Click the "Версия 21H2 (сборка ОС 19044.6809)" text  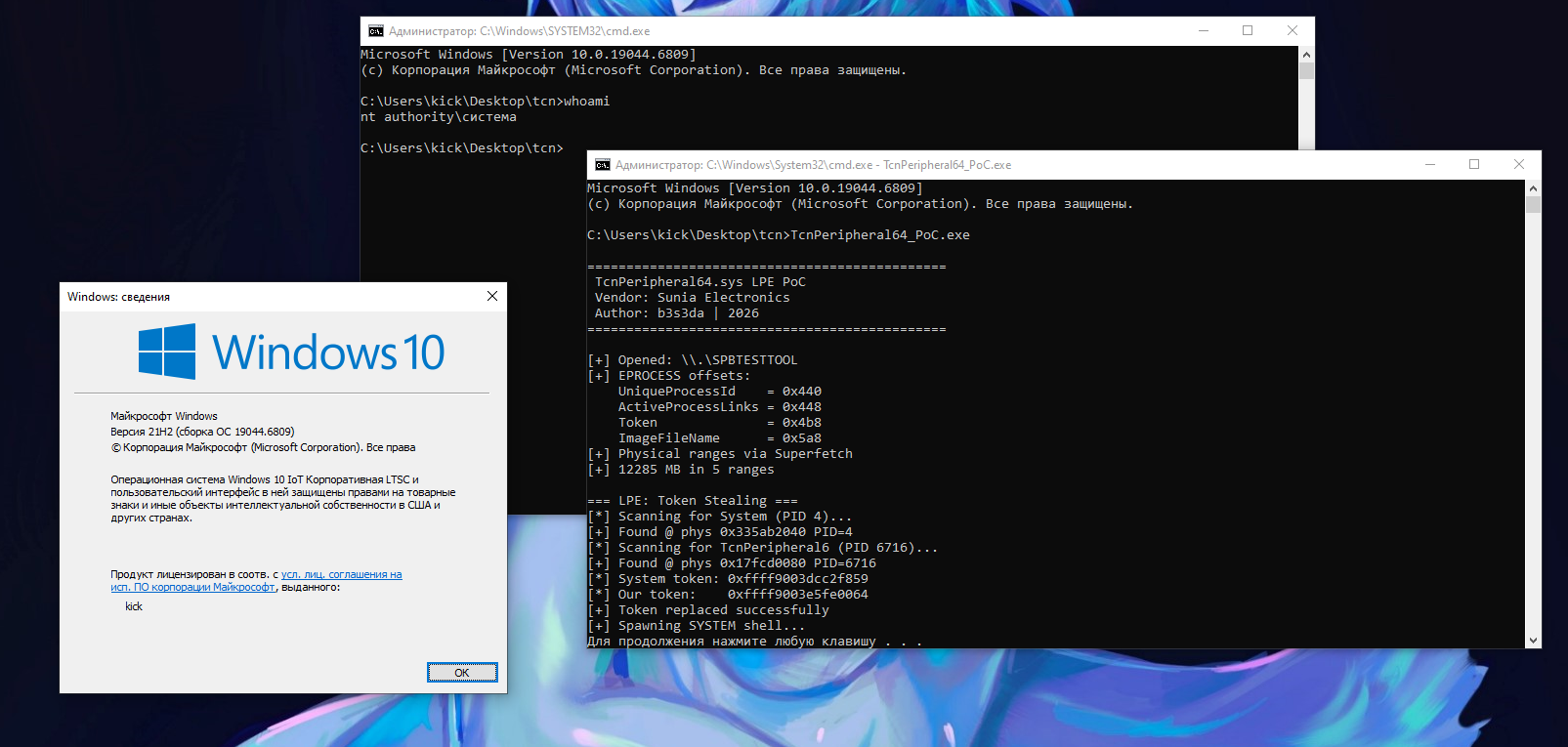[x=202, y=432]
